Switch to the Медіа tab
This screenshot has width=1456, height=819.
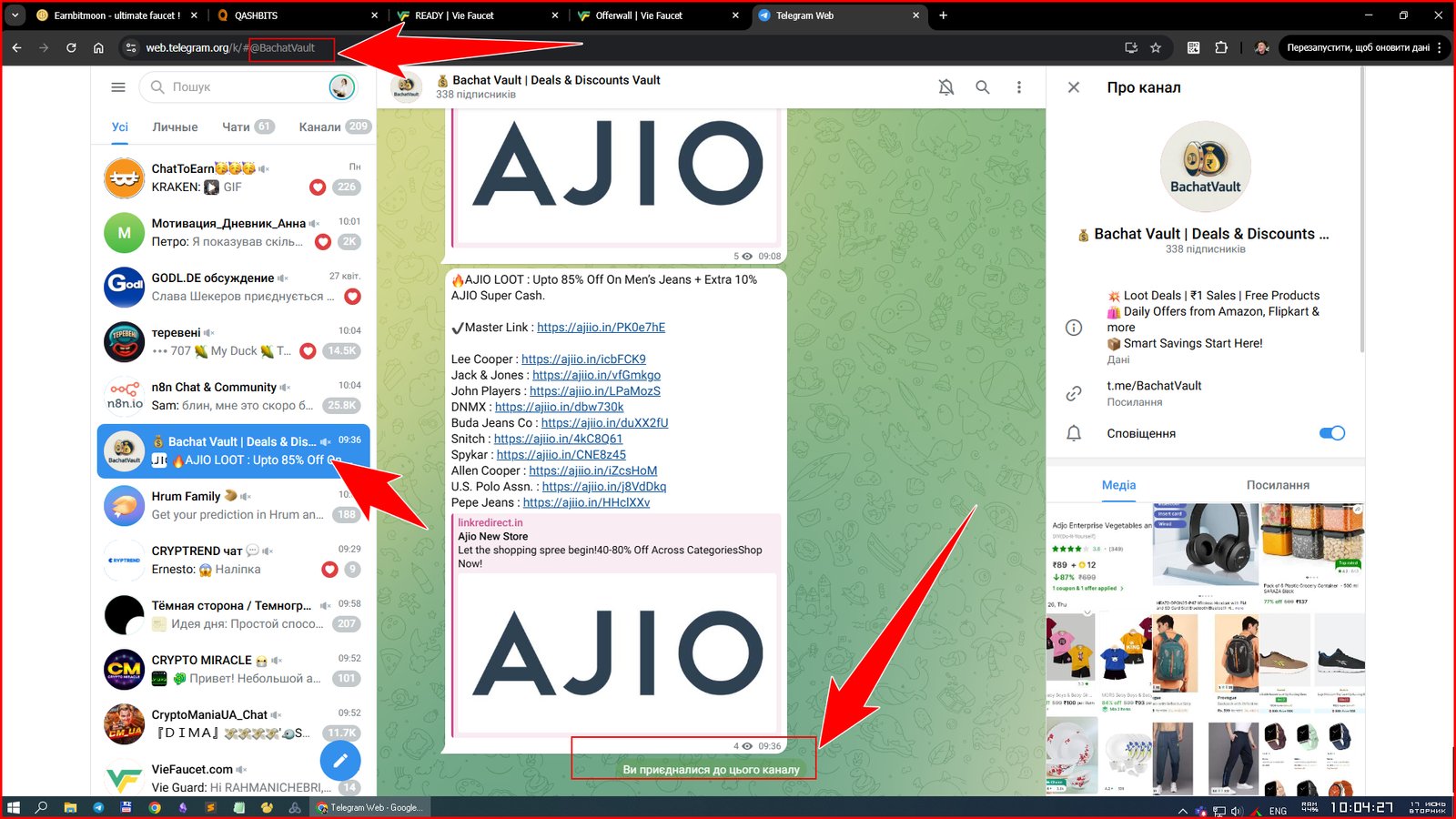(x=1118, y=485)
